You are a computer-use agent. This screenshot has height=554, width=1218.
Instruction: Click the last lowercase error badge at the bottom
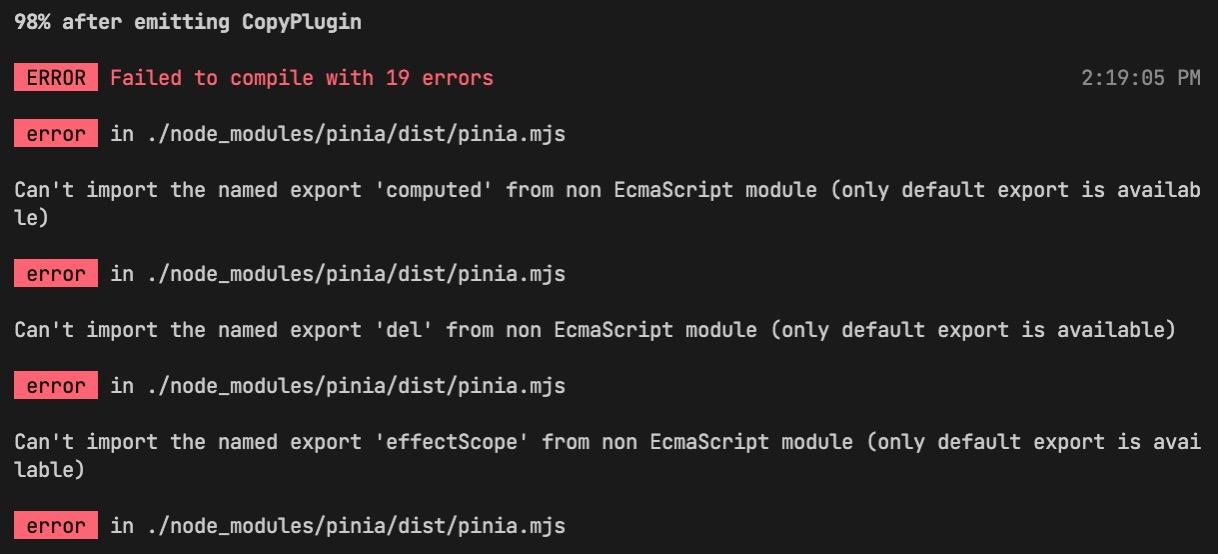[56, 526]
